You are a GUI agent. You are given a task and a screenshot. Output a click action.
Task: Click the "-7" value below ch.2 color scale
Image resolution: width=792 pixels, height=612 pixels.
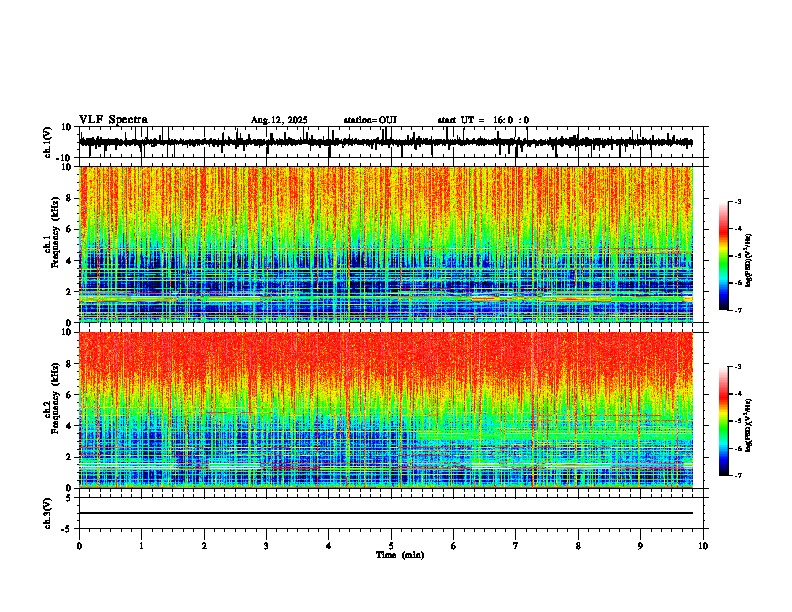coord(738,475)
